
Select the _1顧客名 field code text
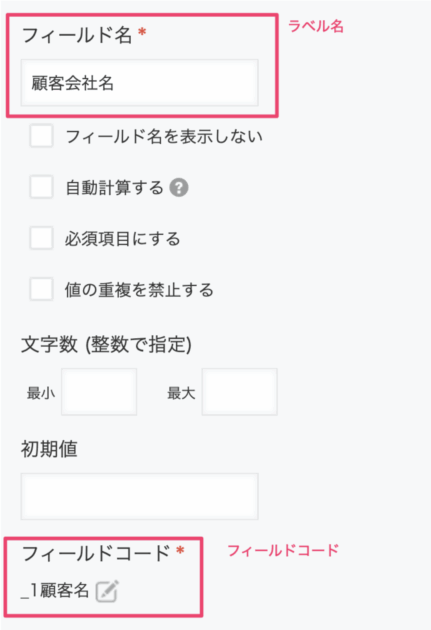point(55,591)
